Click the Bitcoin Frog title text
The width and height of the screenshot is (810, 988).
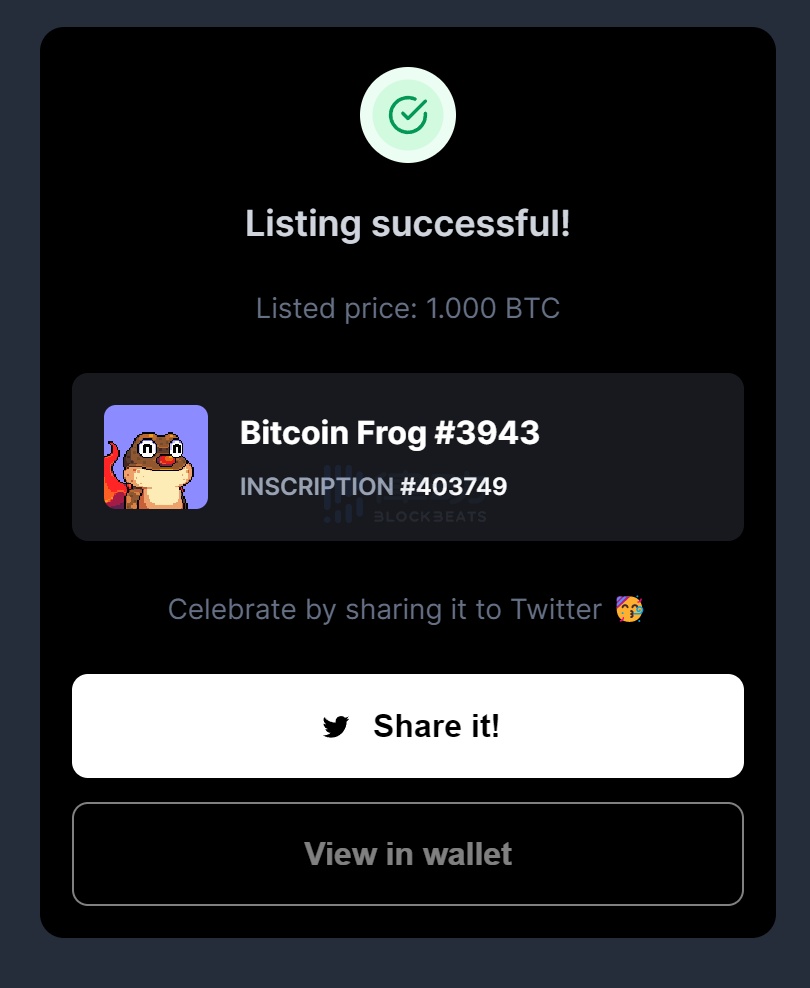pos(333,433)
